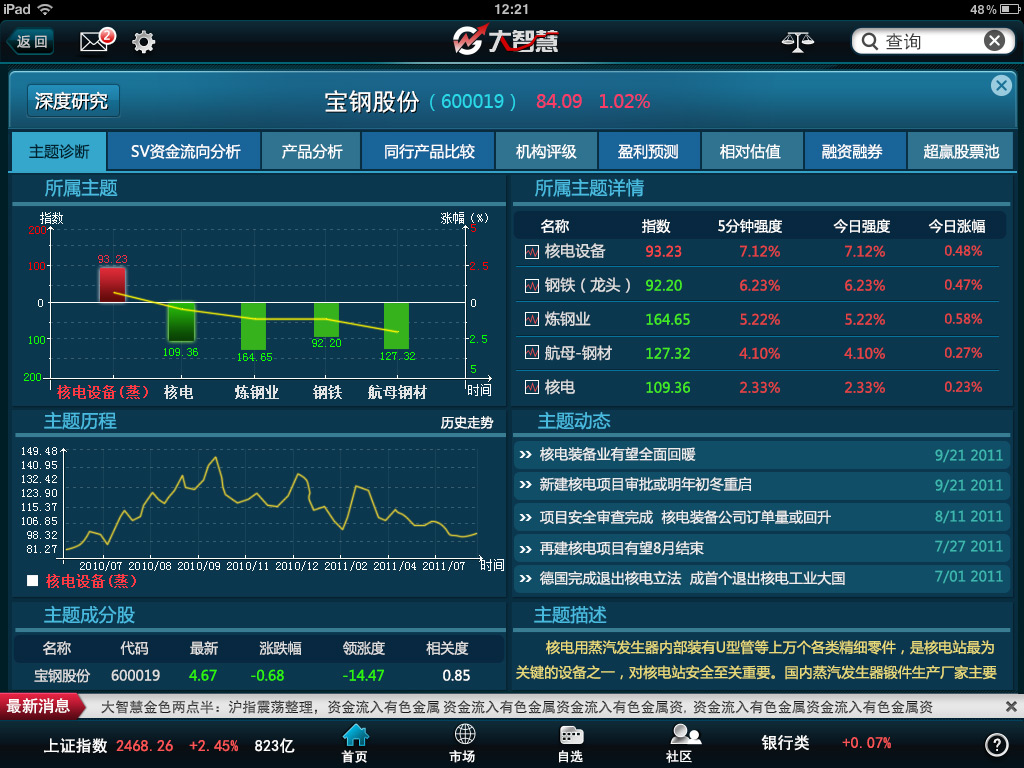Open chart icon for 钢铁（龙头）row
Viewport: 1024px width, 768px height.
[x=532, y=285]
